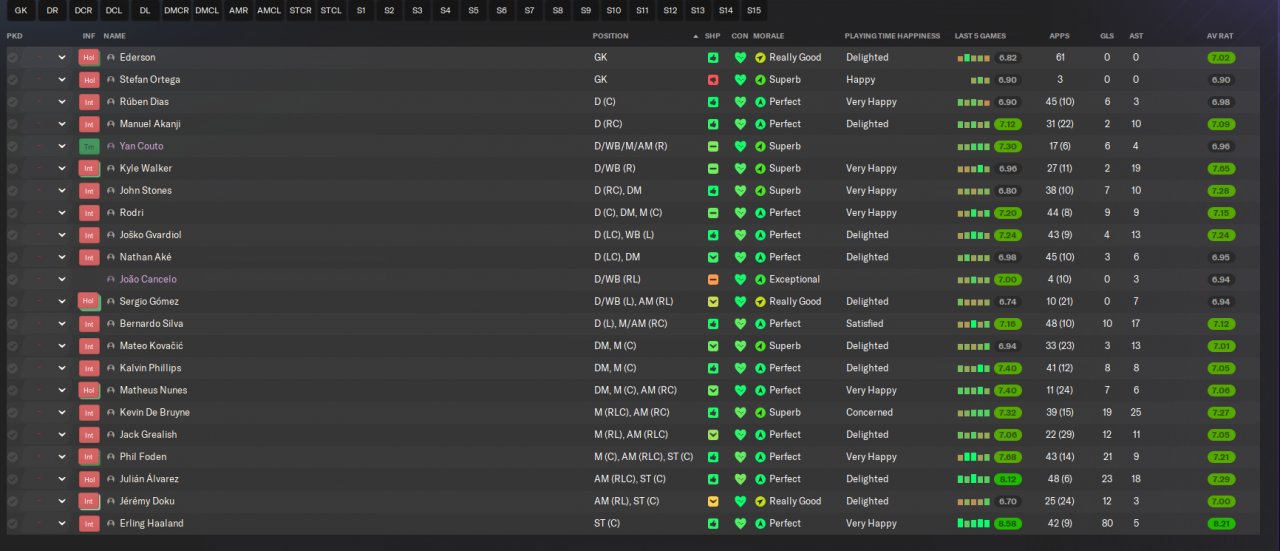
Task: Select the GK position tab
Action: [x=20, y=10]
